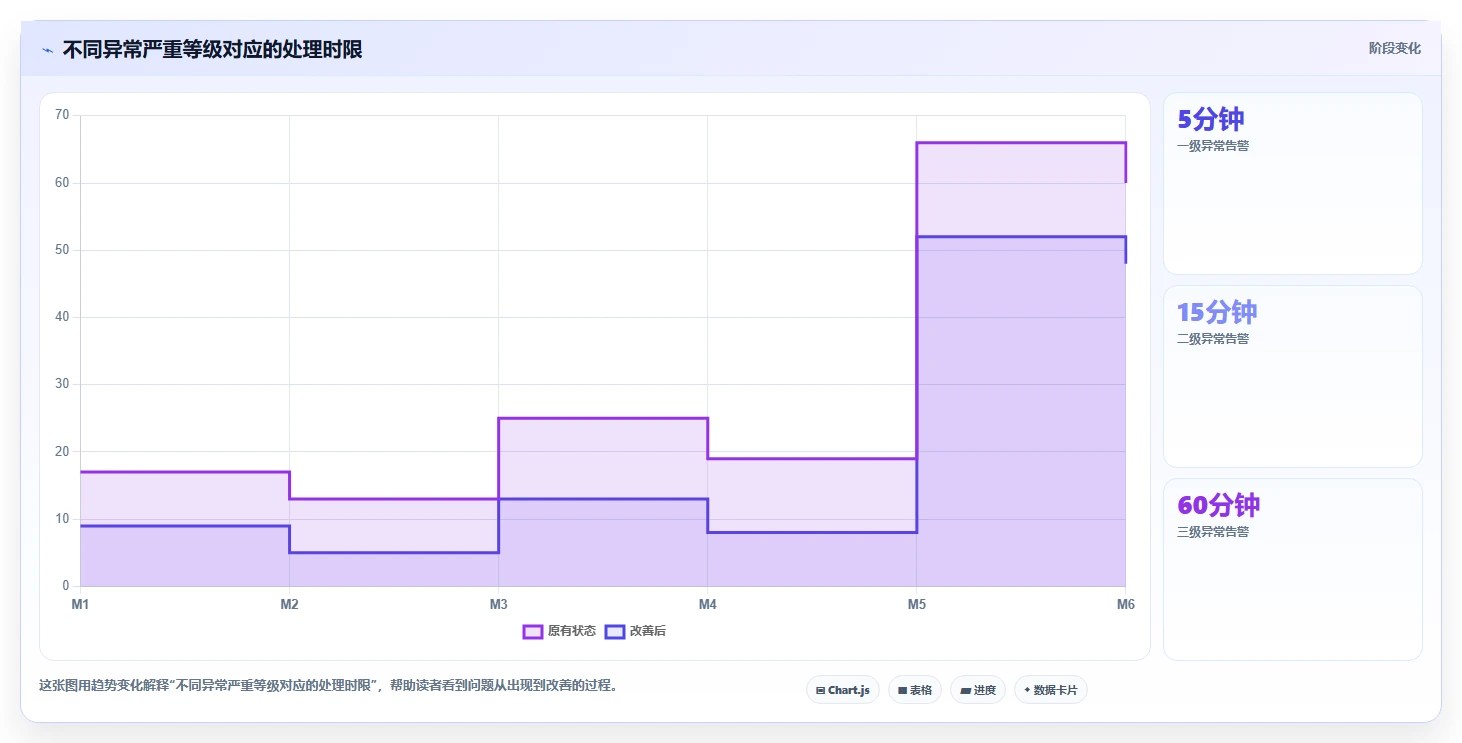
Task: Click the 50 y-axis value
Action: [62, 250]
